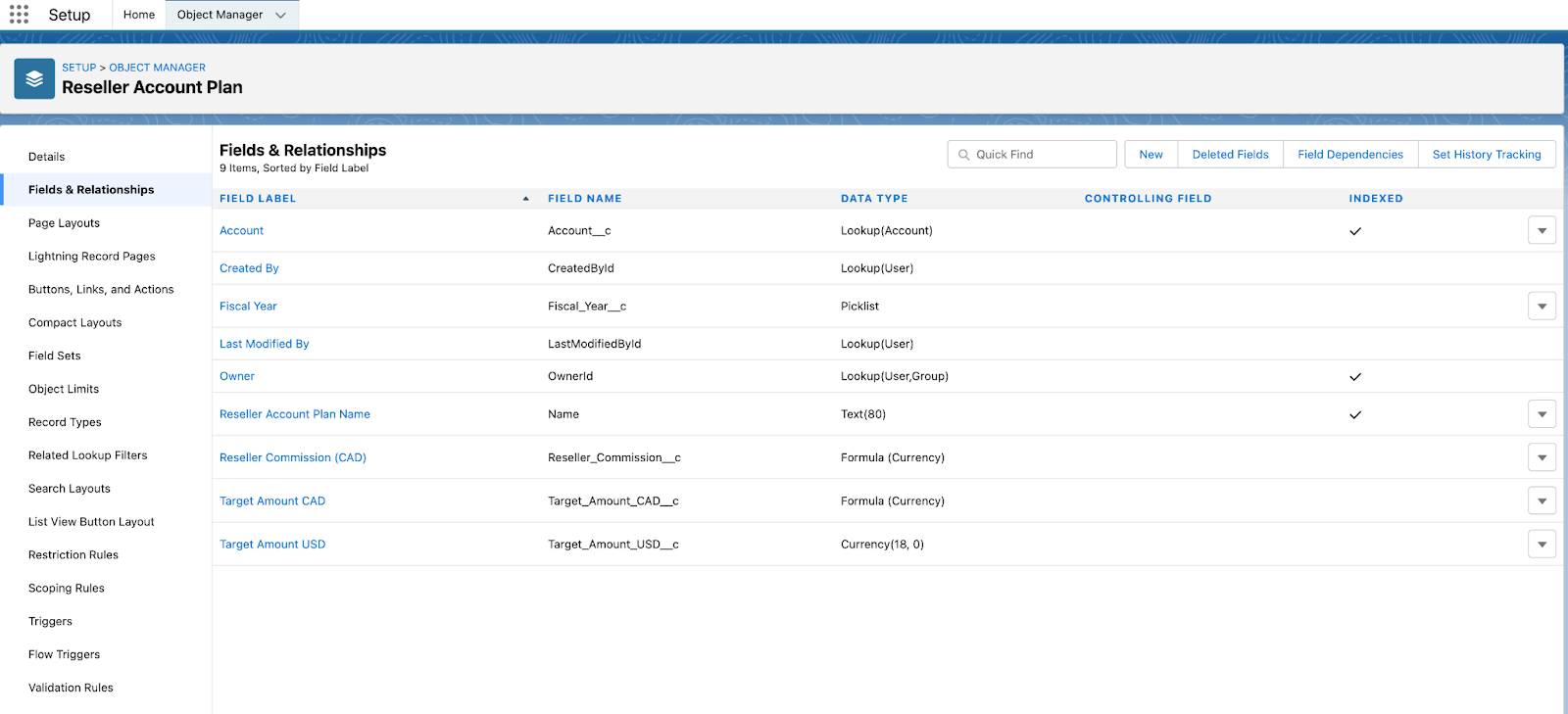Toggle sort arrow on Field Label column
Viewport: 1568px width, 714px height.
tap(526, 199)
